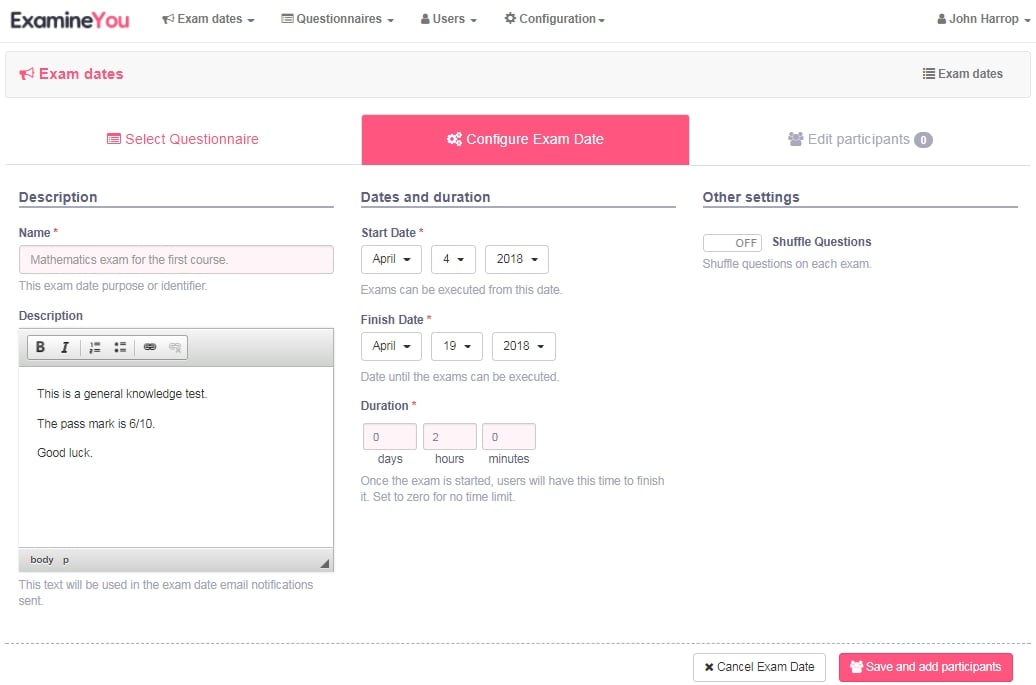Screen dimensions: 1036x685
Task: Open the Start Date month dropdown
Action: point(391,259)
